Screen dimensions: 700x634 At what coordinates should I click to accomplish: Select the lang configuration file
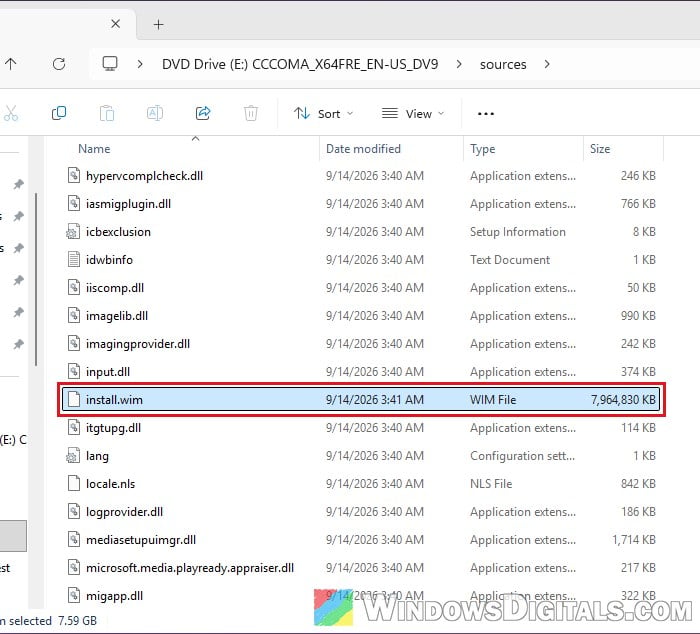click(x=362, y=456)
